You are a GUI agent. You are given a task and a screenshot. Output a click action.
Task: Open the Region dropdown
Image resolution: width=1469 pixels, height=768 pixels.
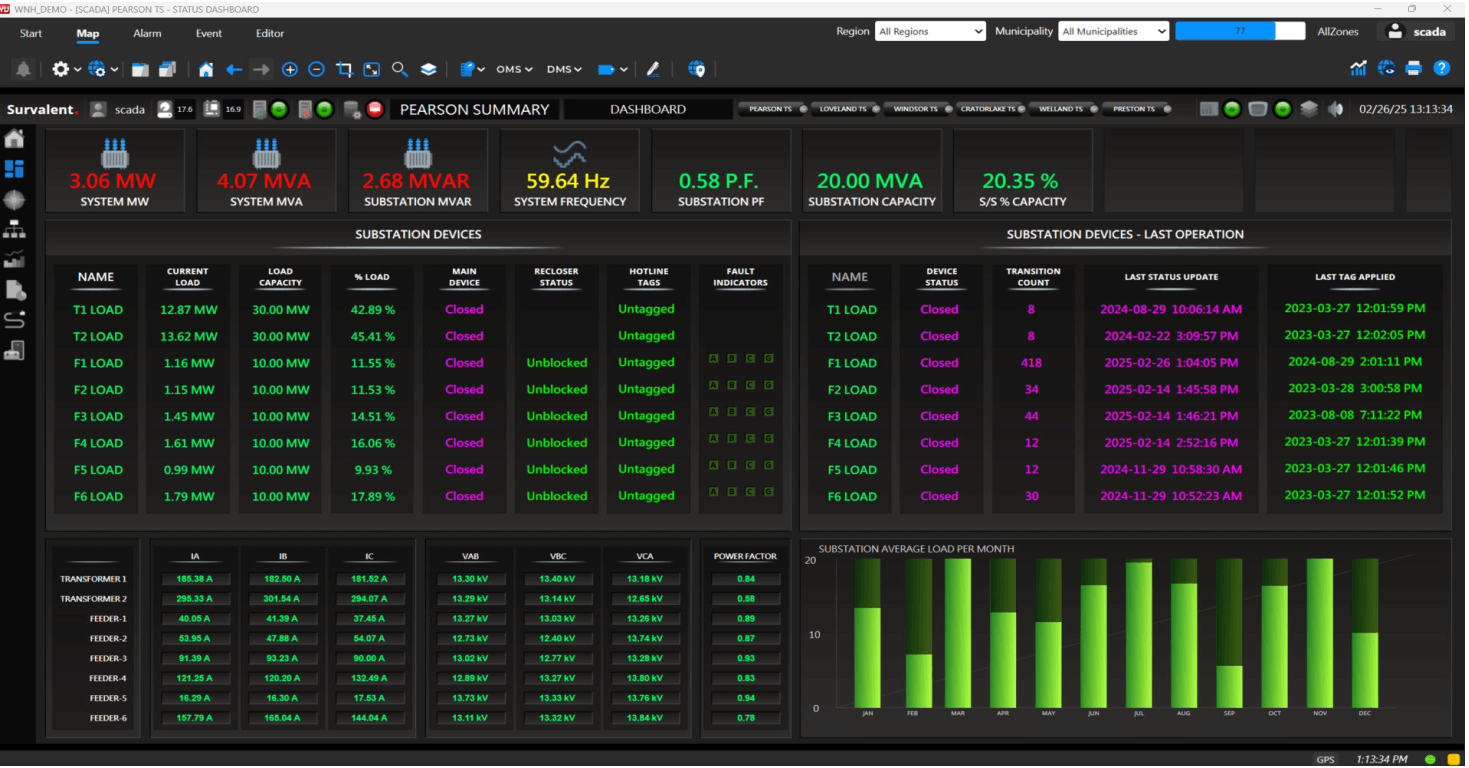930,32
